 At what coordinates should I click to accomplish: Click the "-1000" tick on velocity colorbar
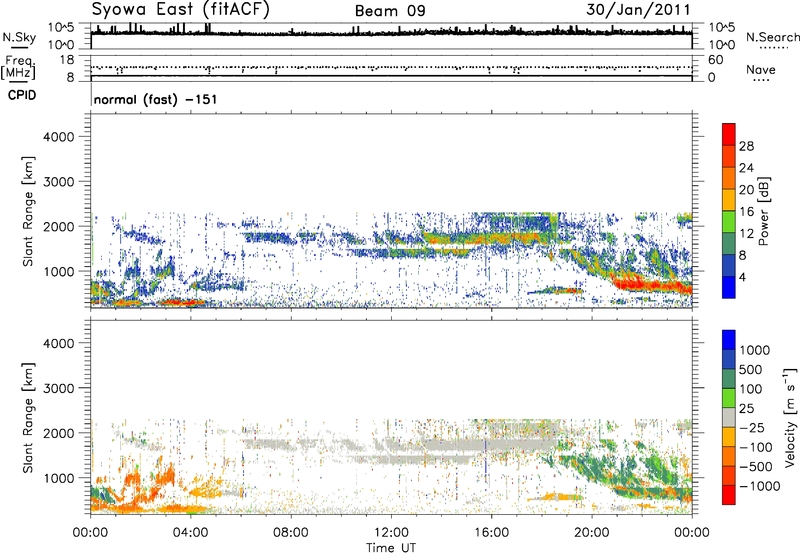[760, 486]
